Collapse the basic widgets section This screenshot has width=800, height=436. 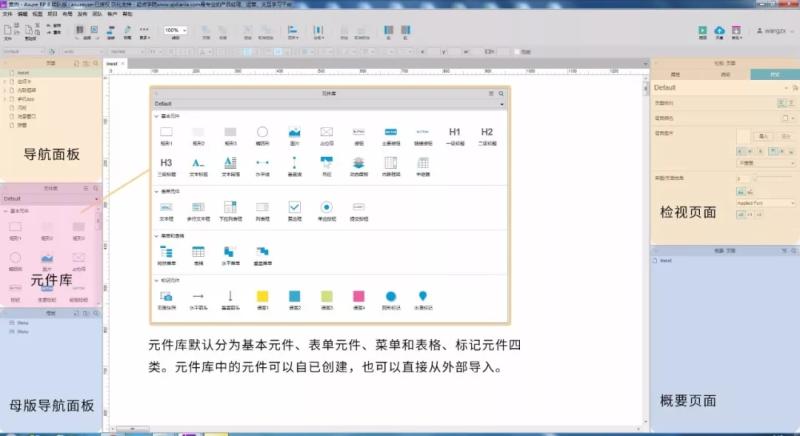(x=157, y=116)
